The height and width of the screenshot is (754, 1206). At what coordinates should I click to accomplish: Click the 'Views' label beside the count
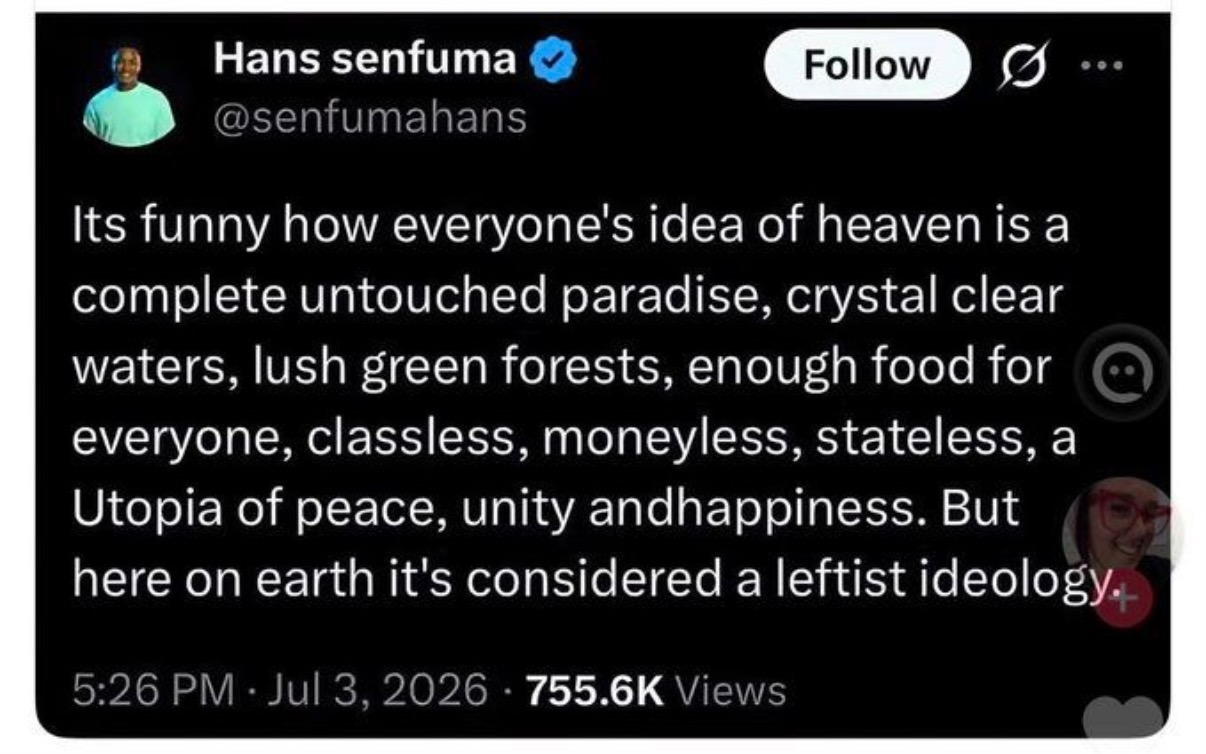[730, 689]
